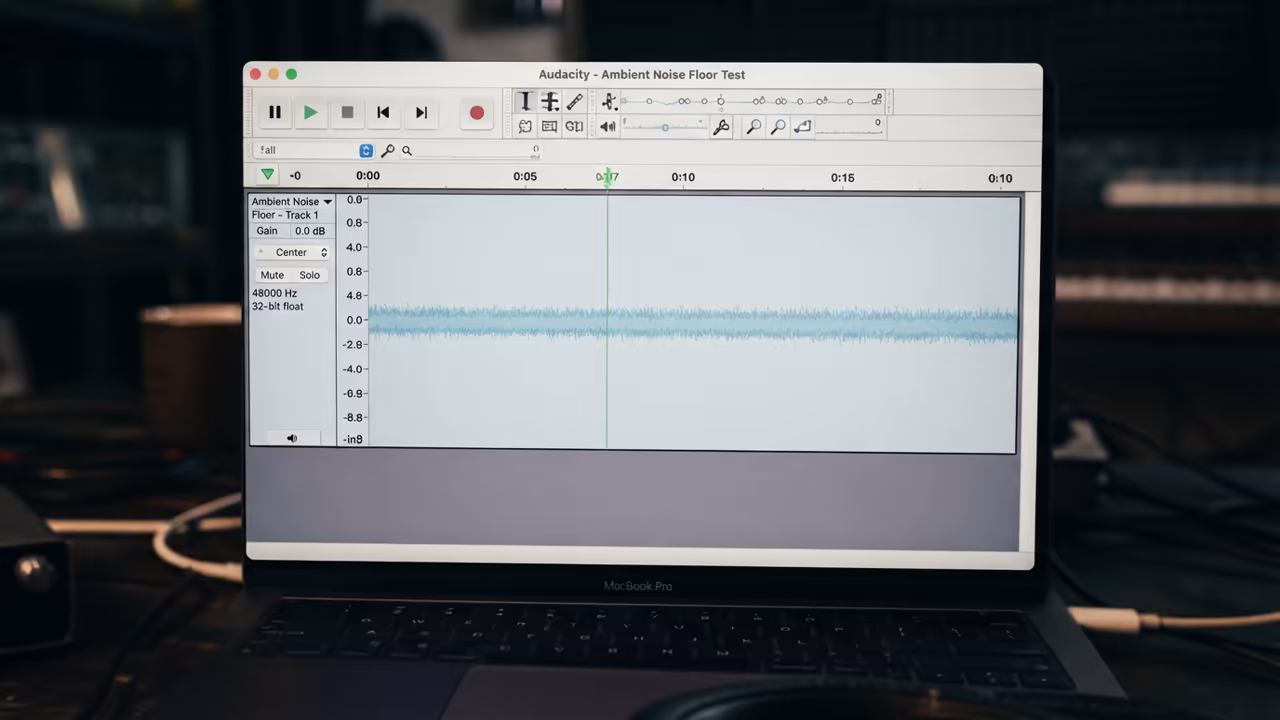The image size is (1280, 720).
Task: Select the Draw pencil tool
Action: pyautogui.click(x=575, y=102)
